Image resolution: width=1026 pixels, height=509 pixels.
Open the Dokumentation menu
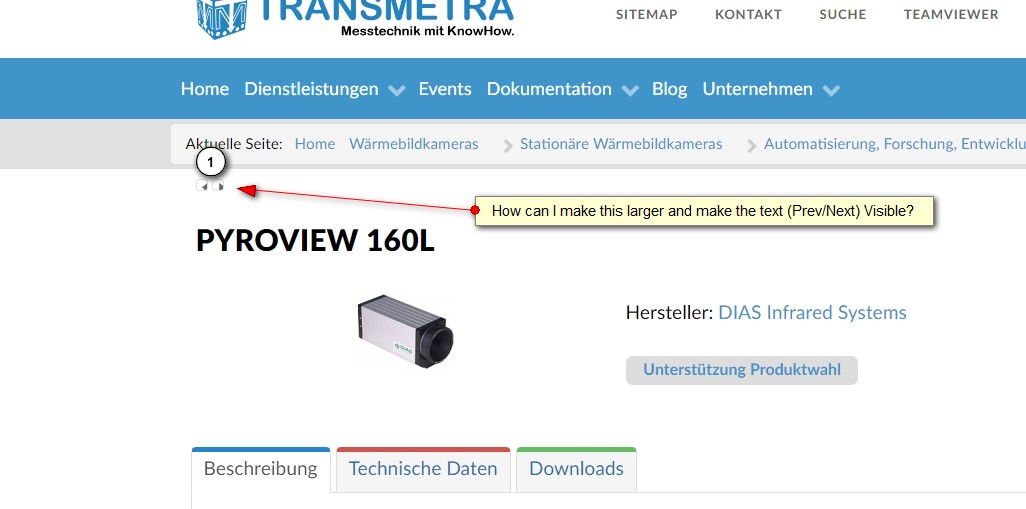[549, 89]
